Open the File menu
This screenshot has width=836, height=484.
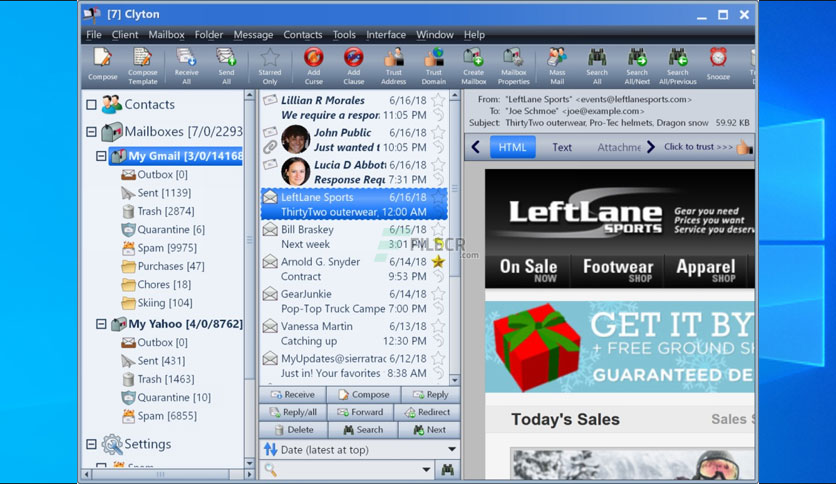tap(94, 35)
